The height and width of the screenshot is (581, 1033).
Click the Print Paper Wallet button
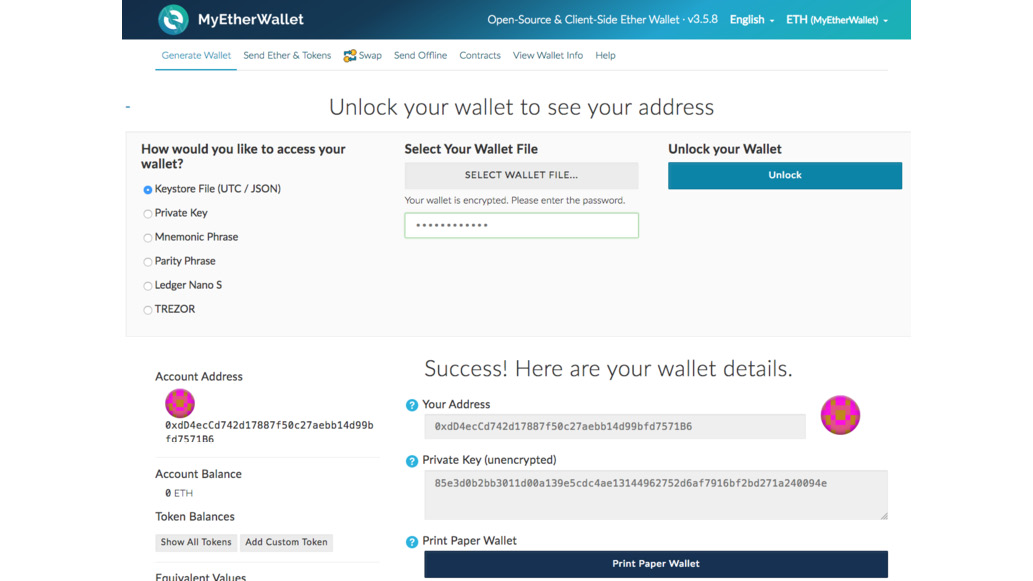pyautogui.click(x=656, y=564)
